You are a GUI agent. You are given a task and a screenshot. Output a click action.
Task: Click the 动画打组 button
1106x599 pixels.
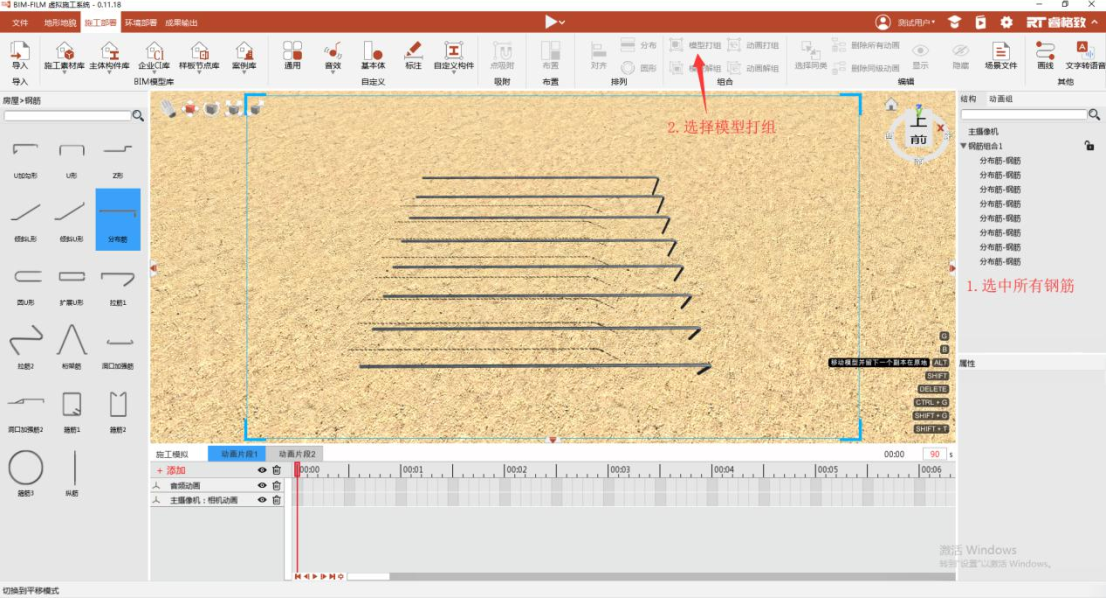click(753, 45)
